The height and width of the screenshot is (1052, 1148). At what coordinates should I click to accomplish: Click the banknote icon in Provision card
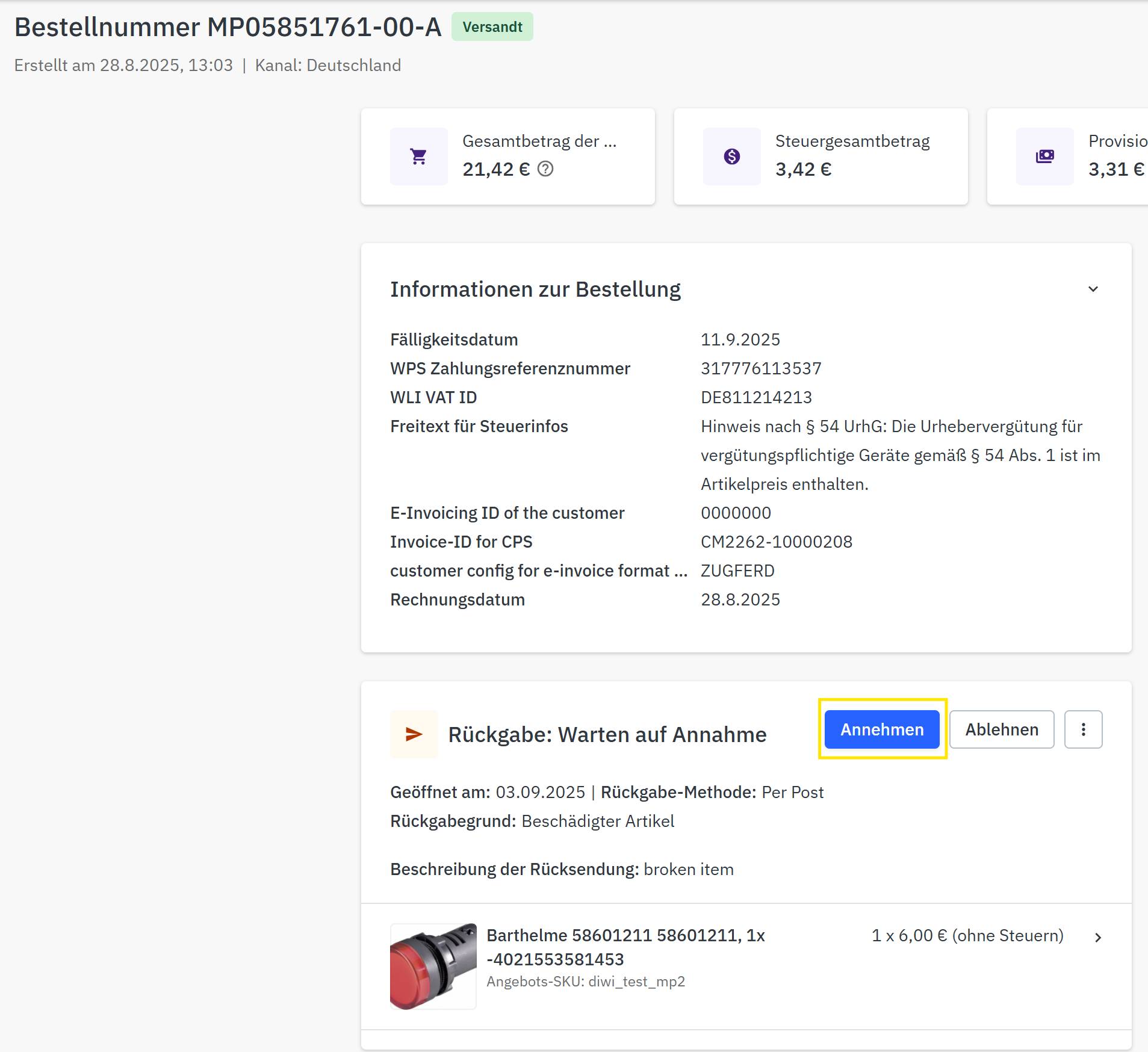(1044, 156)
